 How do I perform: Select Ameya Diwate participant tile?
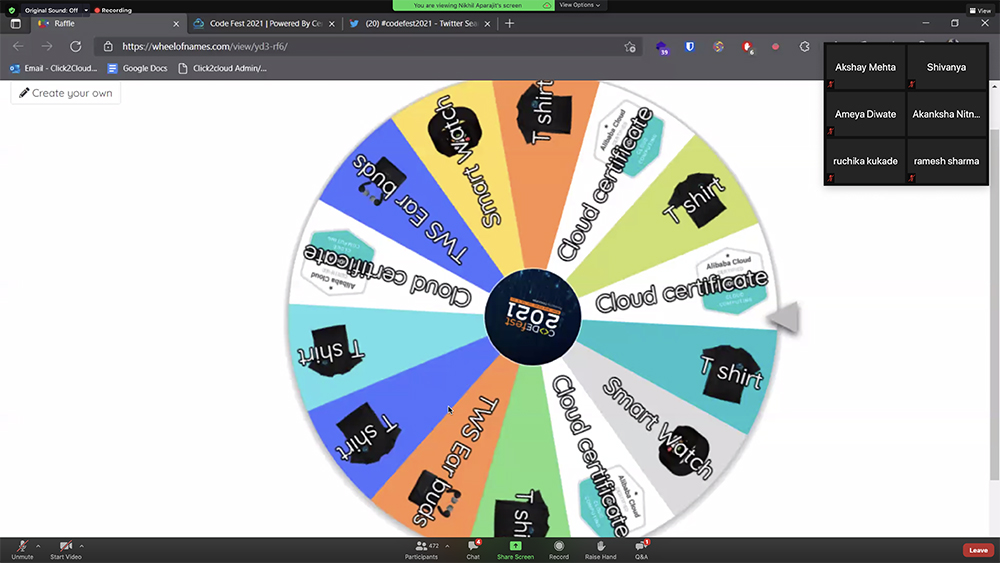tap(865, 114)
